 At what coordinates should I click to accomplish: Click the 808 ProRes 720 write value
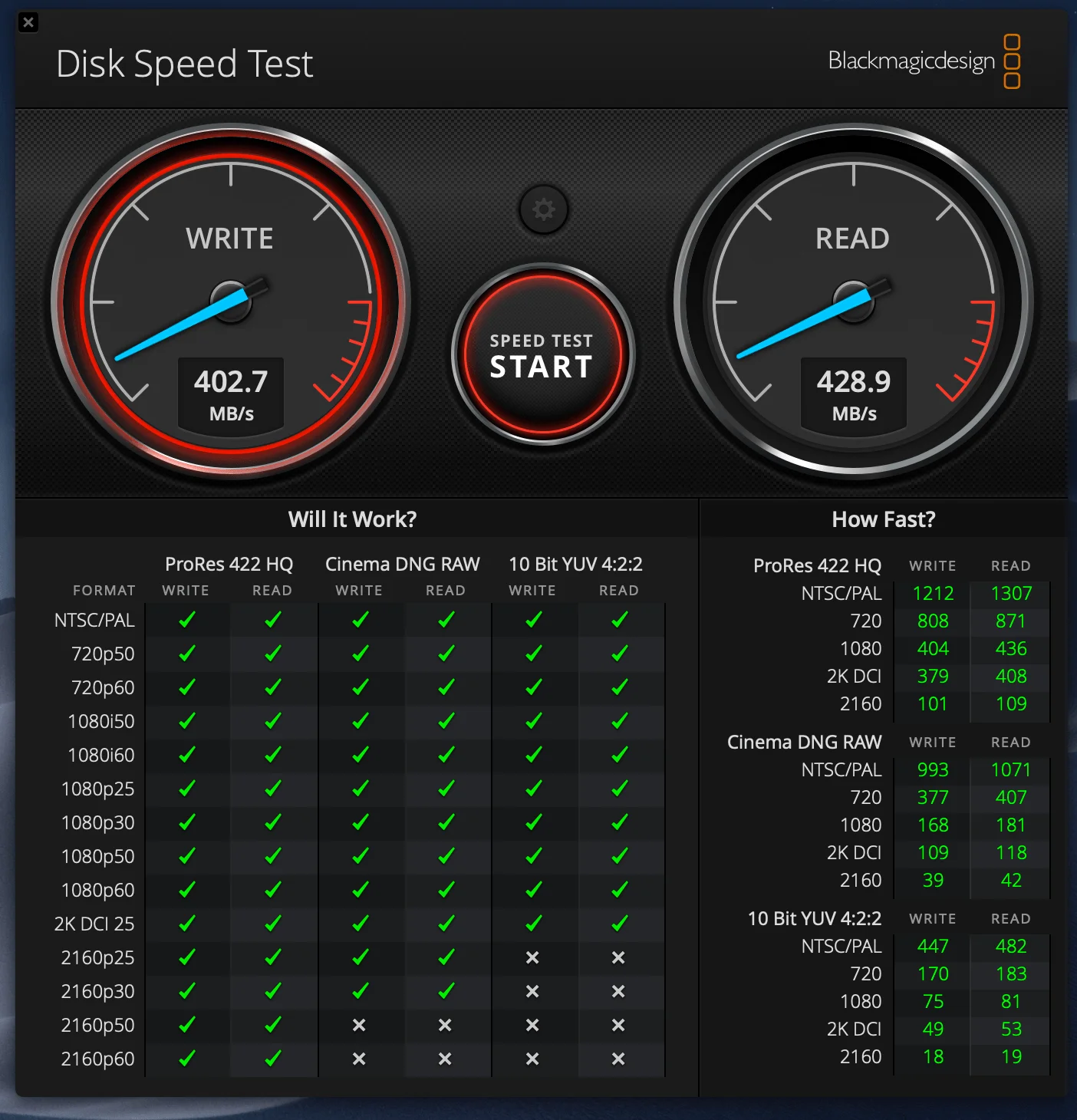(x=934, y=621)
